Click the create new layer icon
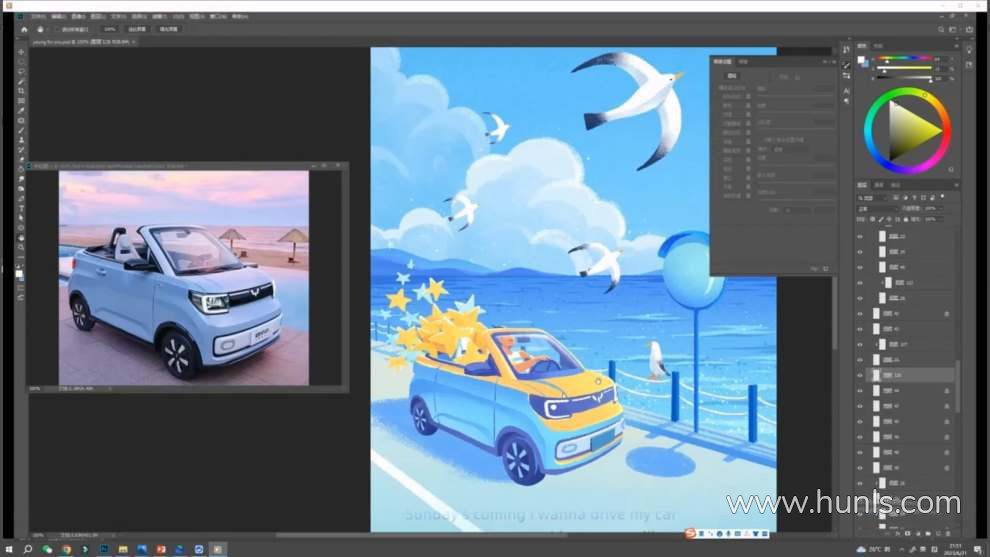This screenshot has width=990, height=557. point(938,534)
